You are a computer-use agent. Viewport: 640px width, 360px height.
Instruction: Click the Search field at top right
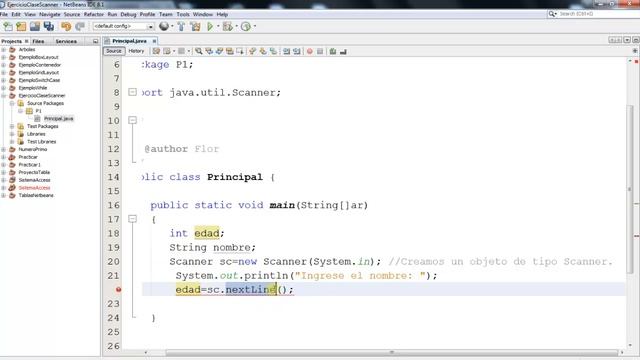click(x=594, y=14)
